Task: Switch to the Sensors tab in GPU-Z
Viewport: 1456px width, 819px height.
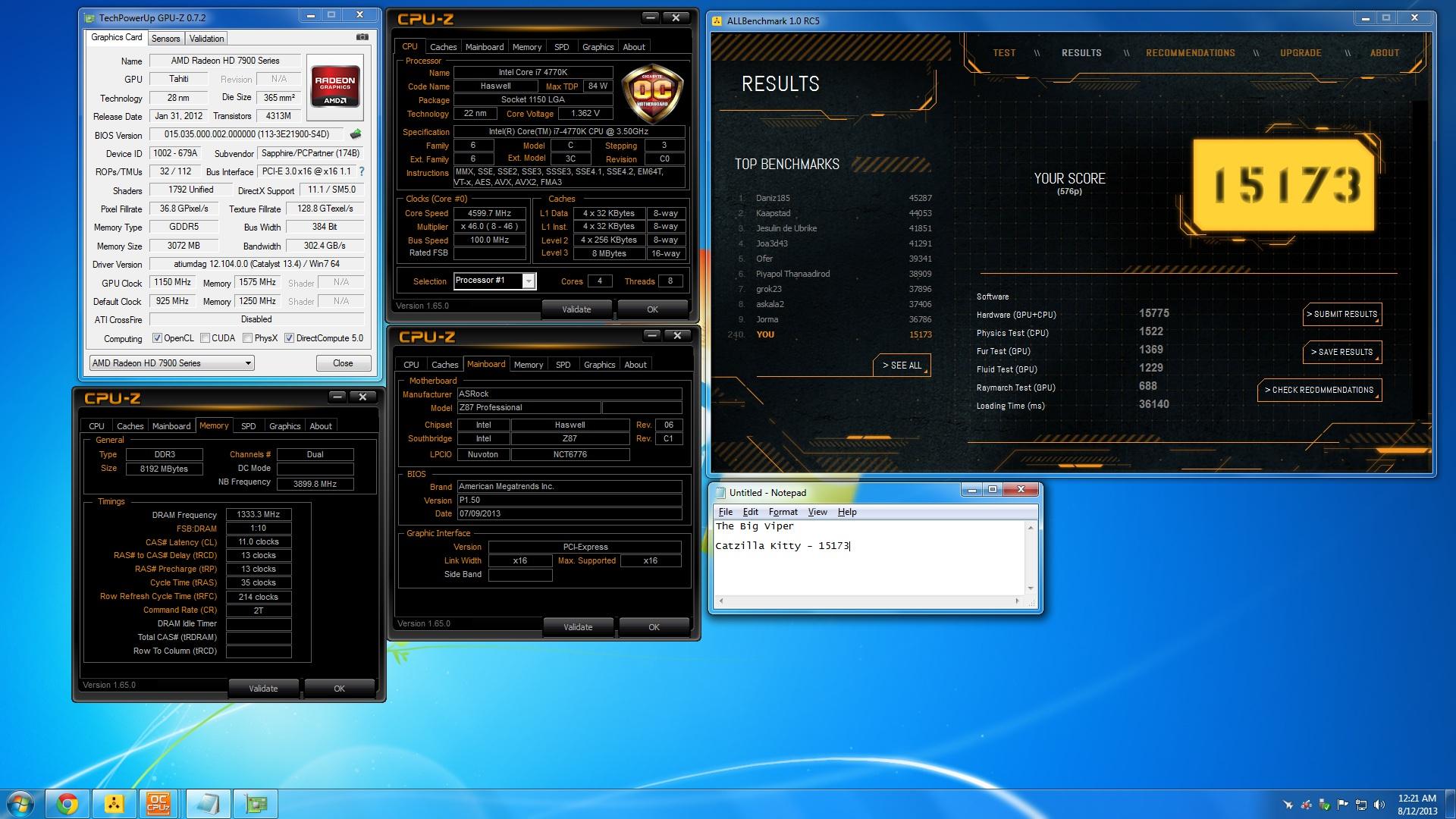Action: pos(165,39)
